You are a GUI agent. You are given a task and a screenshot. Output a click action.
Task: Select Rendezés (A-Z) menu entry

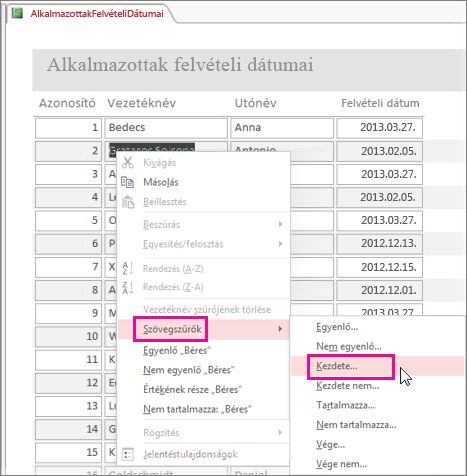pyautogui.click(x=204, y=269)
